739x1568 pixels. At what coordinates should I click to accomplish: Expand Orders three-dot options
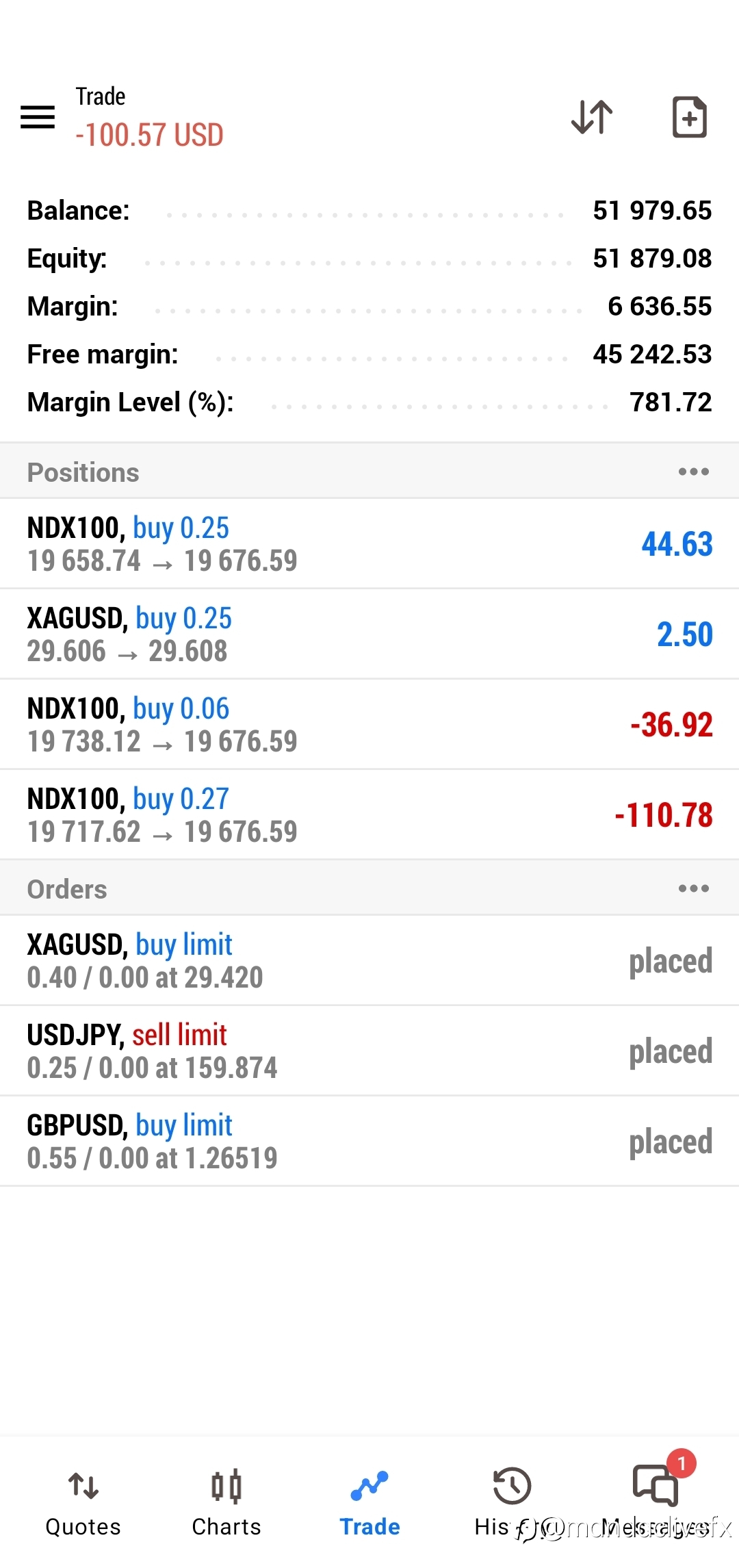coord(694,888)
